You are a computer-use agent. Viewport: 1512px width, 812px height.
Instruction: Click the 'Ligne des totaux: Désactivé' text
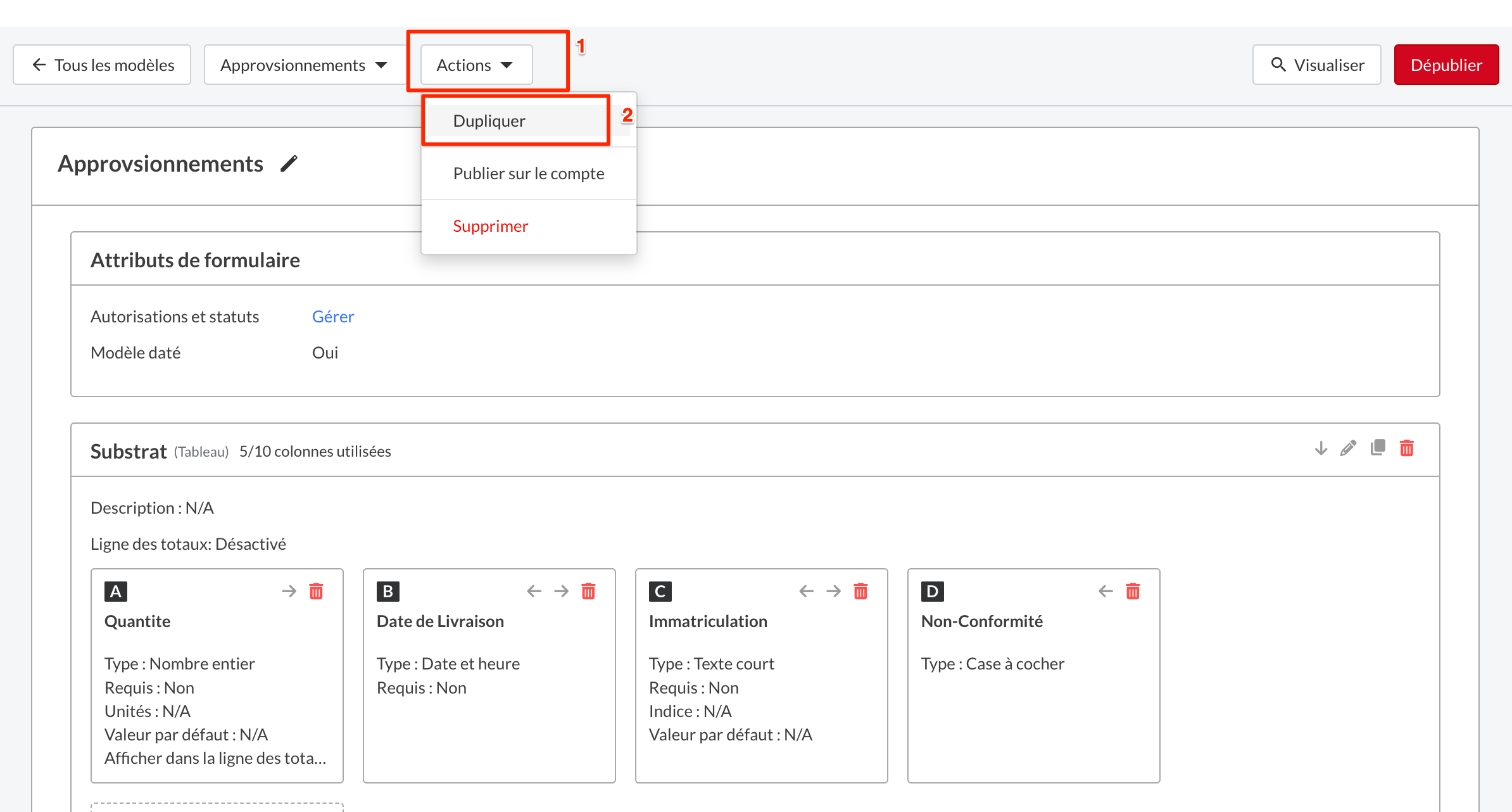tap(188, 544)
